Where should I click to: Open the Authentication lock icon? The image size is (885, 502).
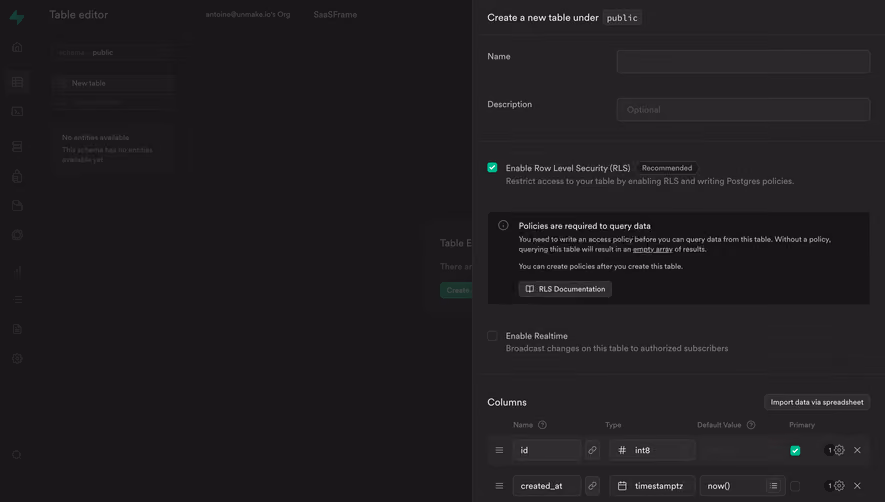click(x=17, y=176)
